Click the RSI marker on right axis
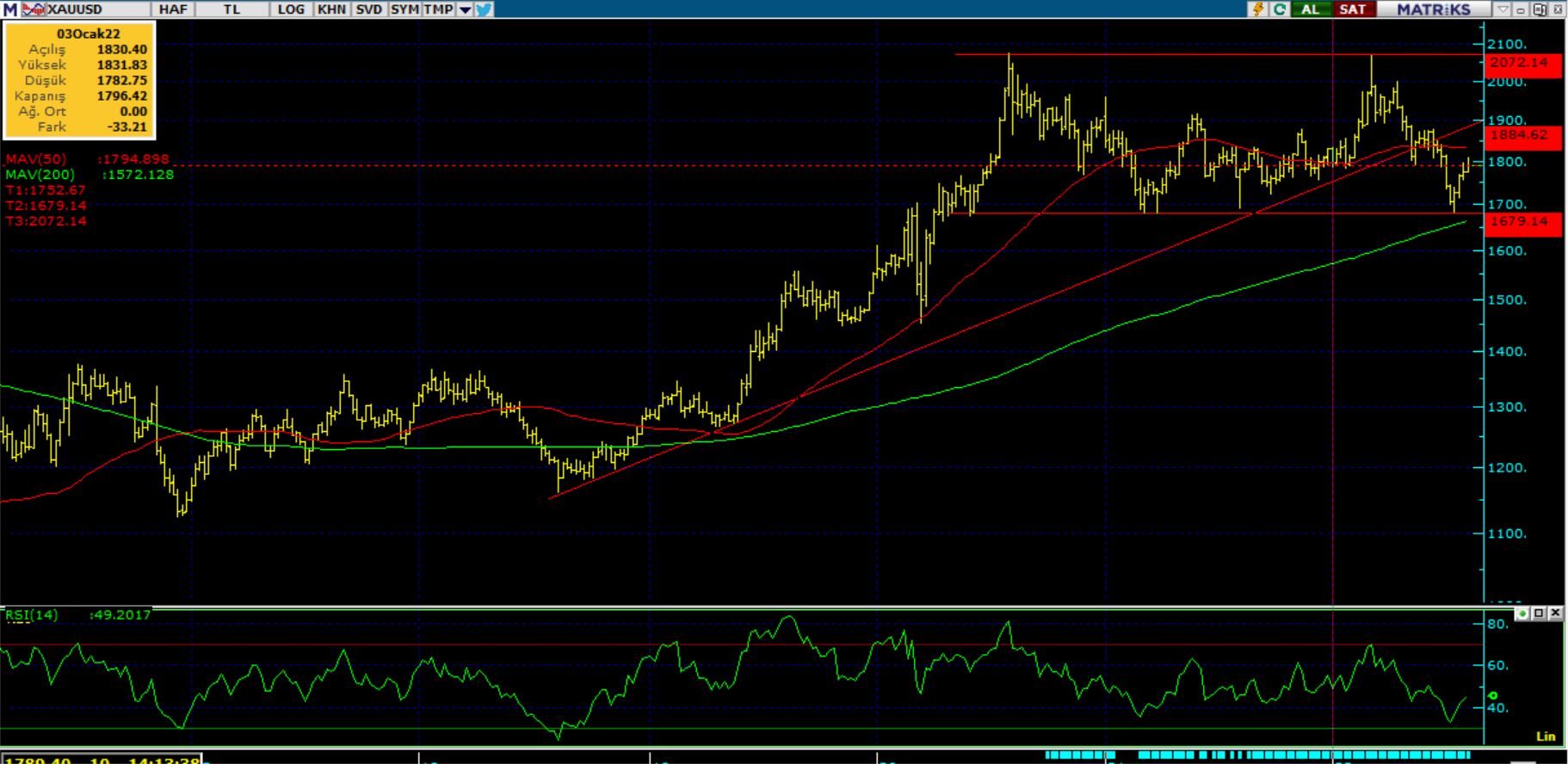 [1493, 695]
